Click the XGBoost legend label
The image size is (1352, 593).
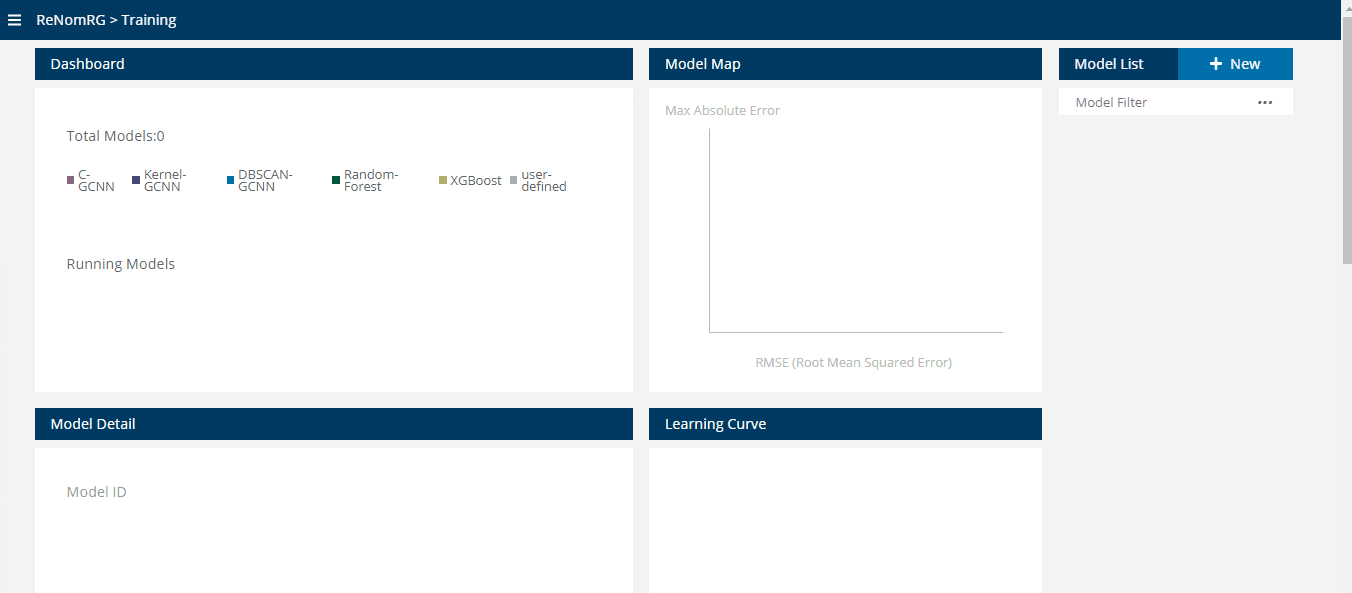[476, 181]
